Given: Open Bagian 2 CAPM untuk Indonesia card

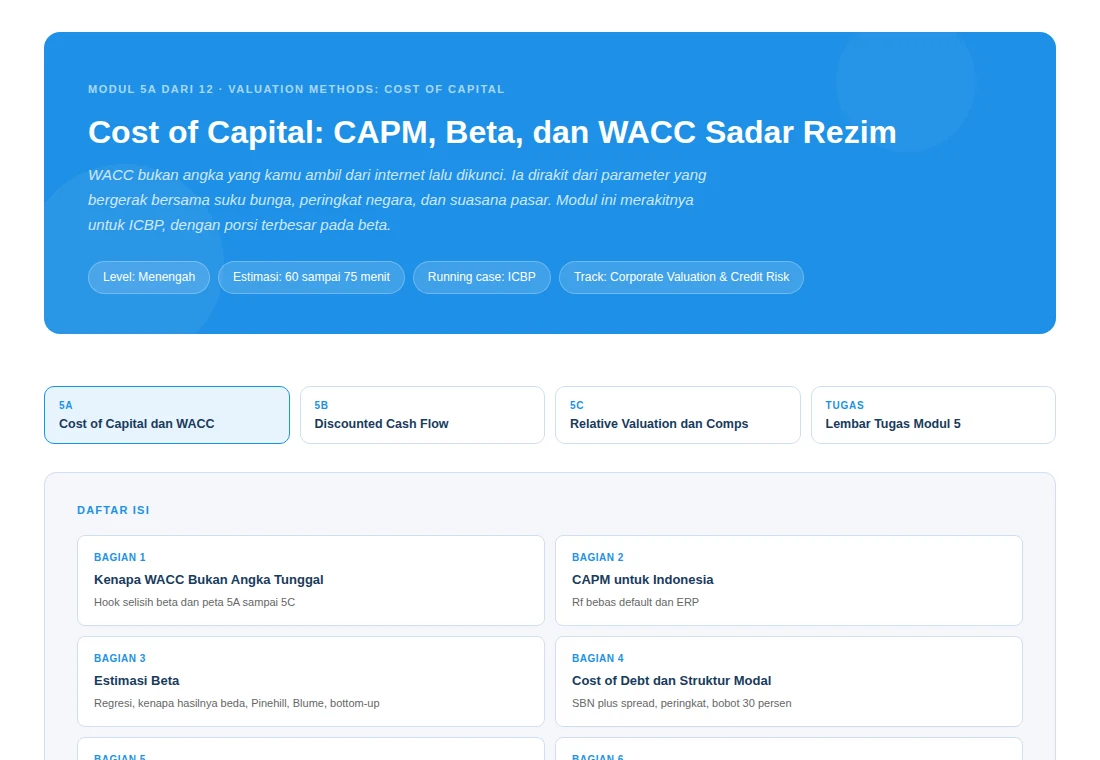Looking at the screenshot, I should (x=789, y=580).
